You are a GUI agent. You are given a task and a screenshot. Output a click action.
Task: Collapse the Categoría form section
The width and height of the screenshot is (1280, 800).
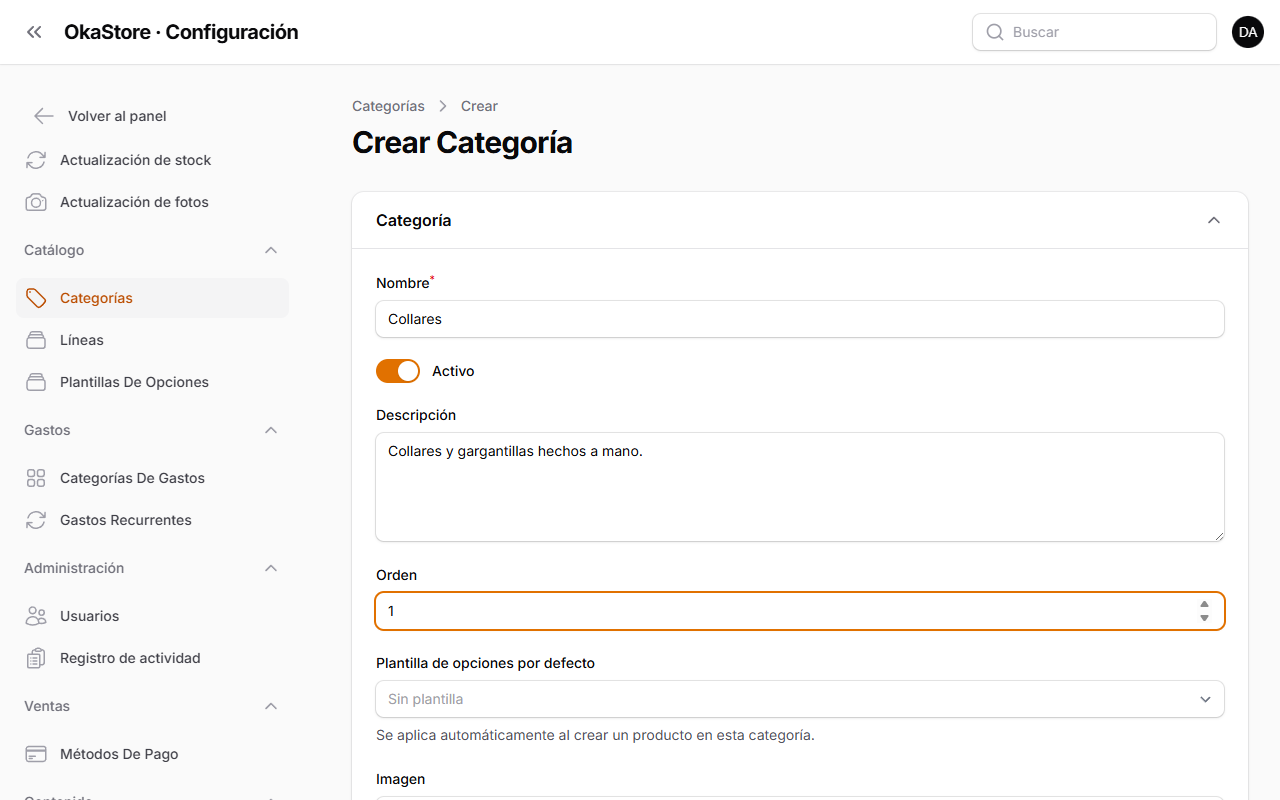click(x=1214, y=220)
